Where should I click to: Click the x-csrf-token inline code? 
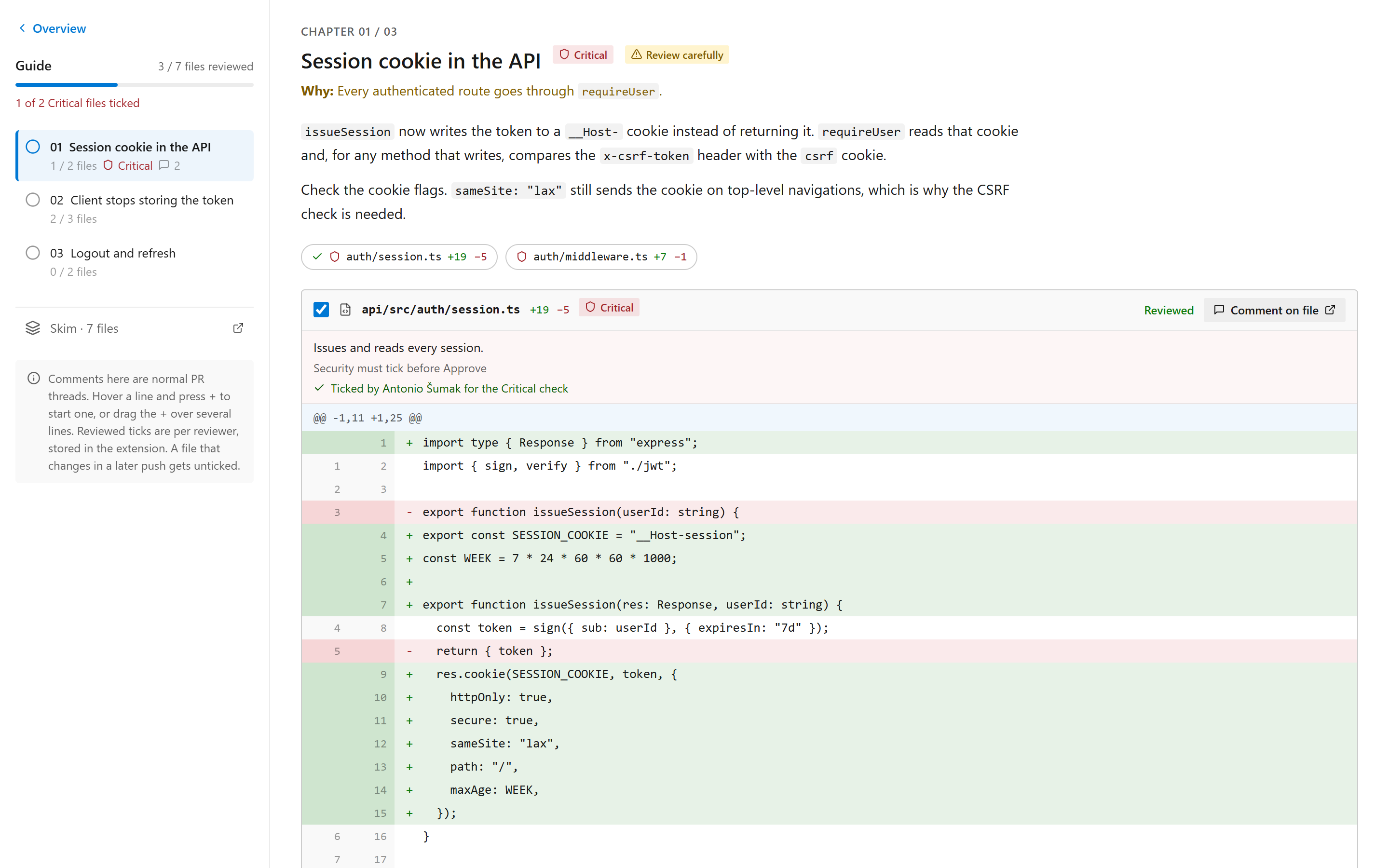(x=646, y=156)
